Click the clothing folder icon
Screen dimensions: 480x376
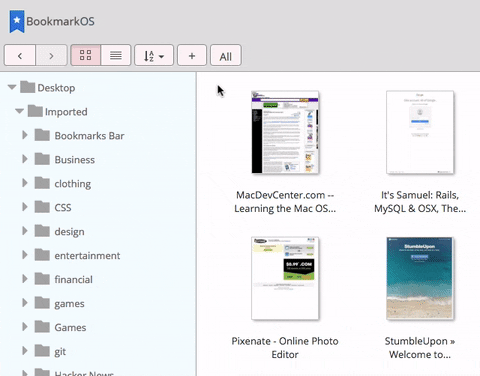(x=42, y=183)
